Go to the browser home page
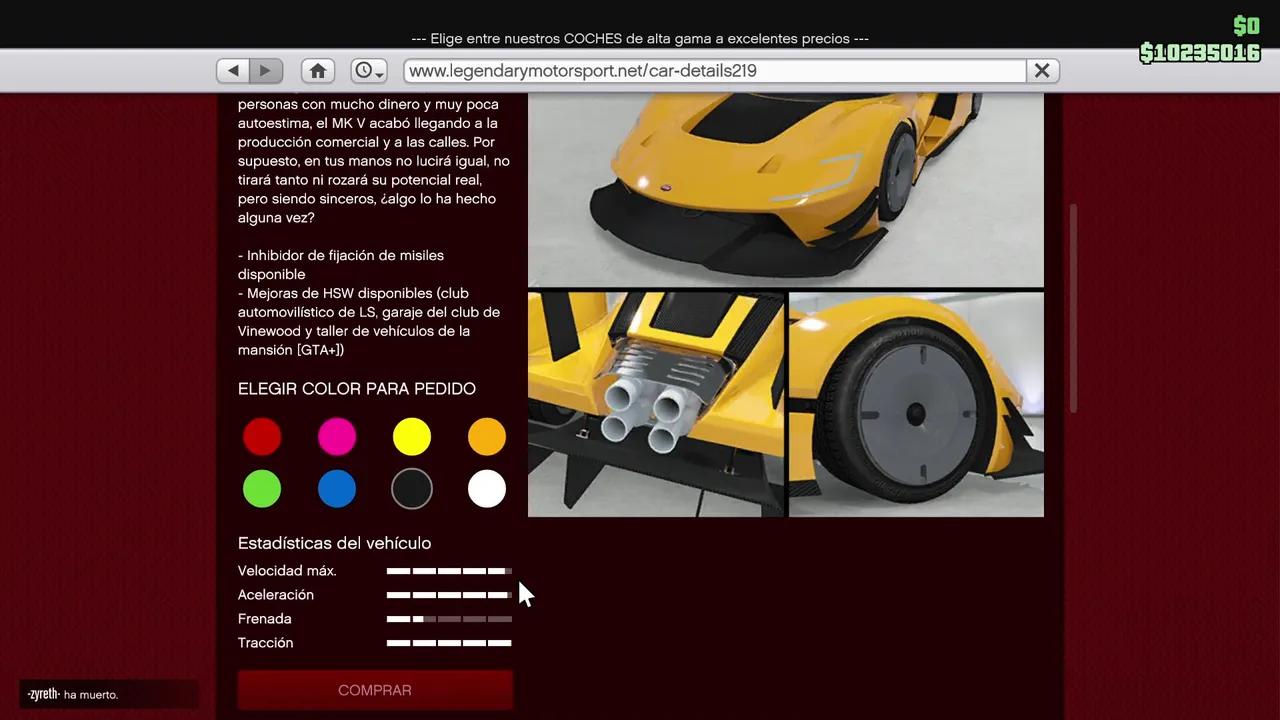Viewport: 1280px width, 720px height. point(318,70)
